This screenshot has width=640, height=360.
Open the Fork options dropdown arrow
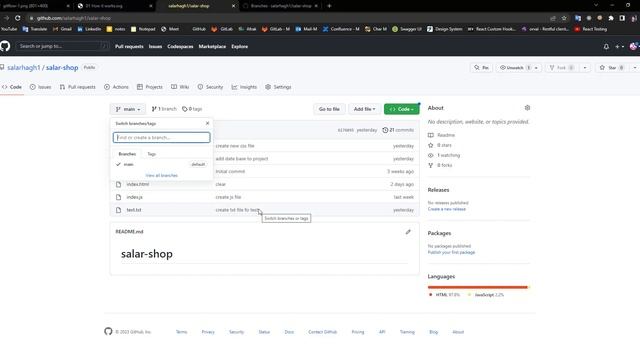(585, 68)
